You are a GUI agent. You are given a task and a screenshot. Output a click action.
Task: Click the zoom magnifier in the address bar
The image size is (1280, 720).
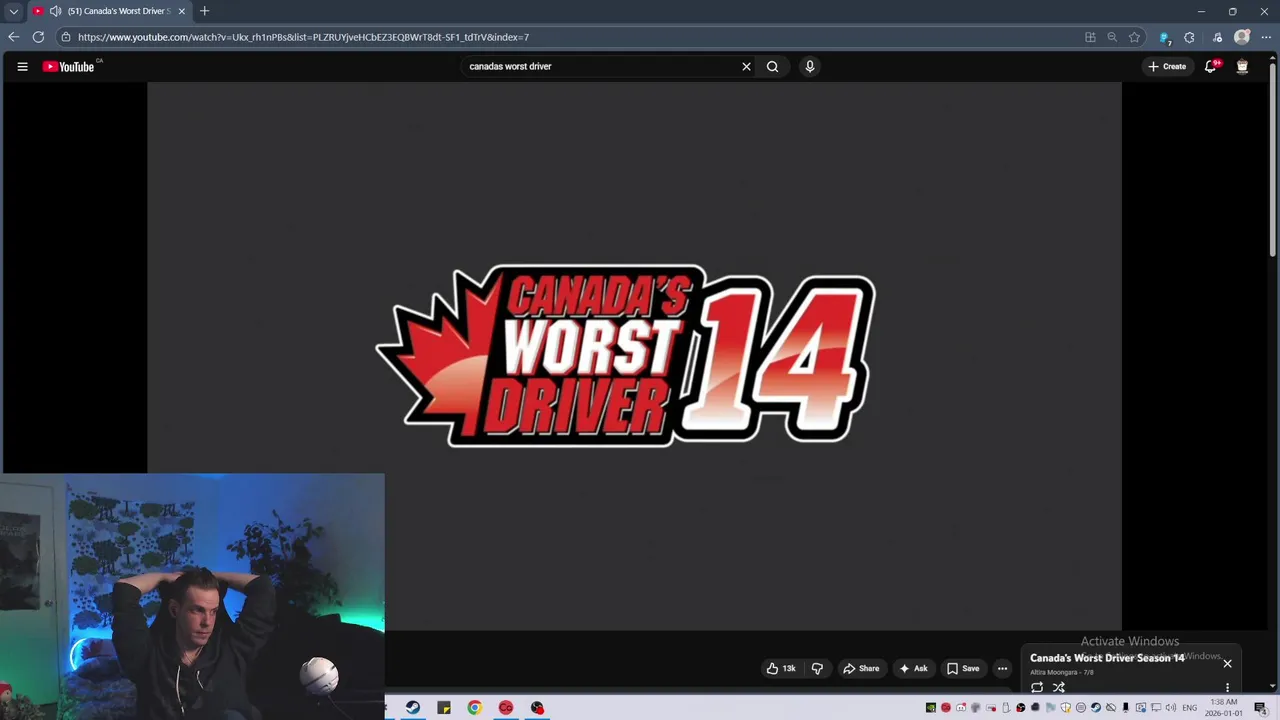(1112, 37)
